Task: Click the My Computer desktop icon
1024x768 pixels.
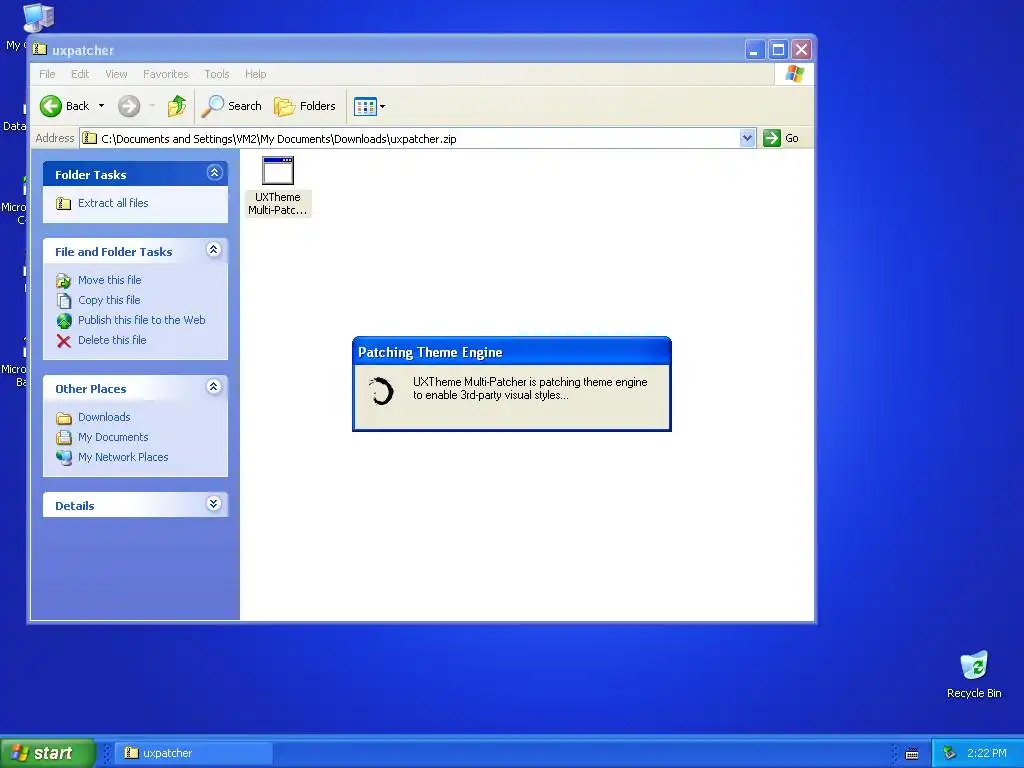Action: click(x=38, y=18)
